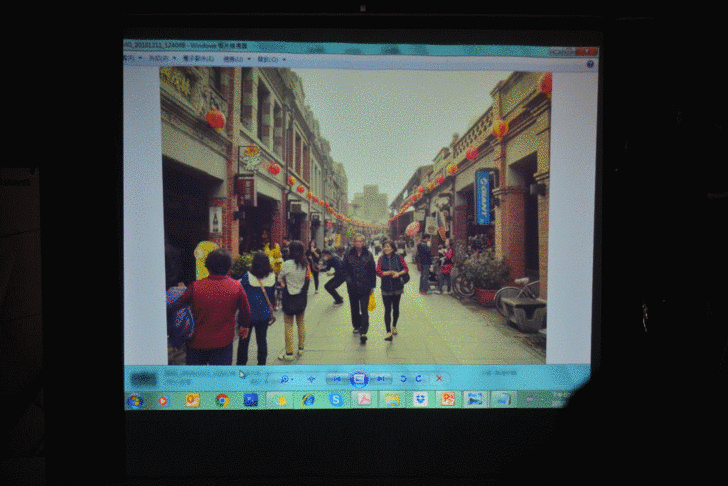The width and height of the screenshot is (728, 486).
Task: Open Dropbox from the taskbar
Action: 420,399
